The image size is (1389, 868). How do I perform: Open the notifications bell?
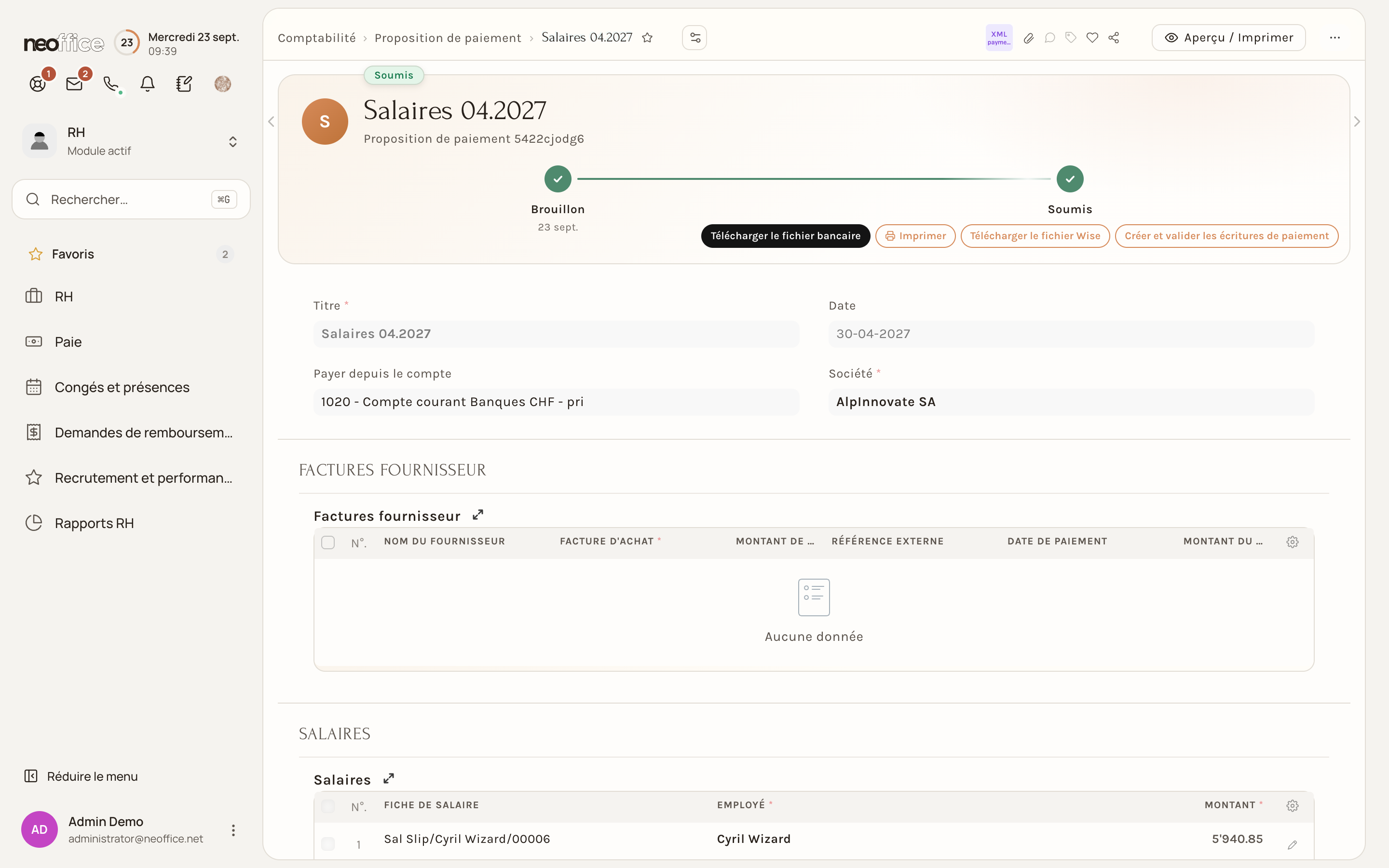click(148, 84)
